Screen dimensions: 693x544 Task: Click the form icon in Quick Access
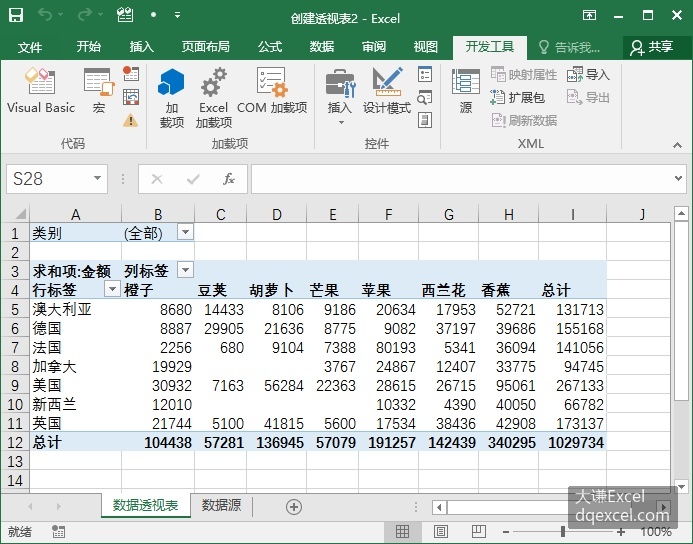click(x=125, y=15)
